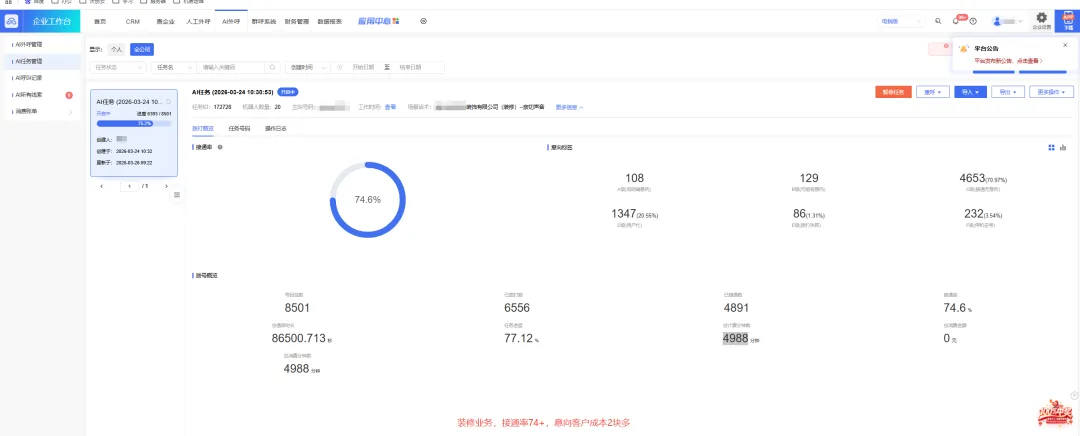Open the 创建时间 dropdown
Screen dimensions: 1080x436
307,68
